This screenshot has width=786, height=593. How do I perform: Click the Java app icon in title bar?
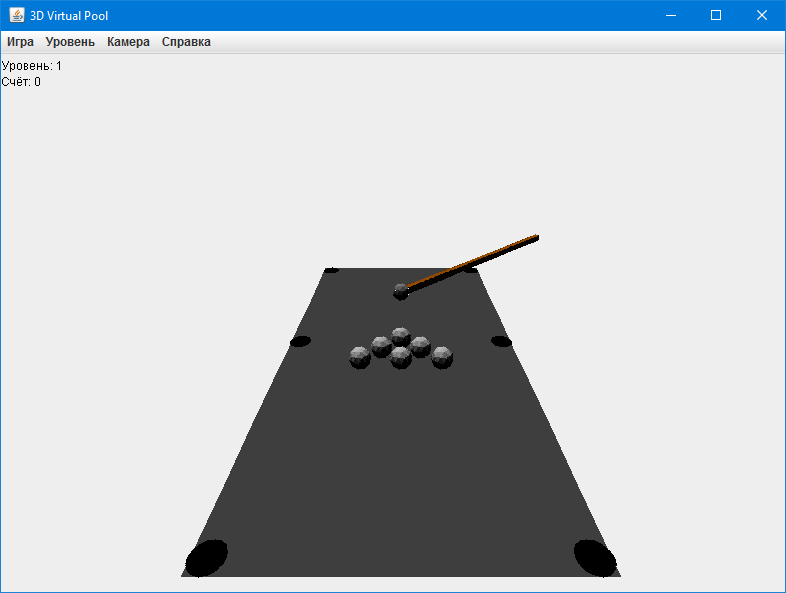[x=17, y=16]
